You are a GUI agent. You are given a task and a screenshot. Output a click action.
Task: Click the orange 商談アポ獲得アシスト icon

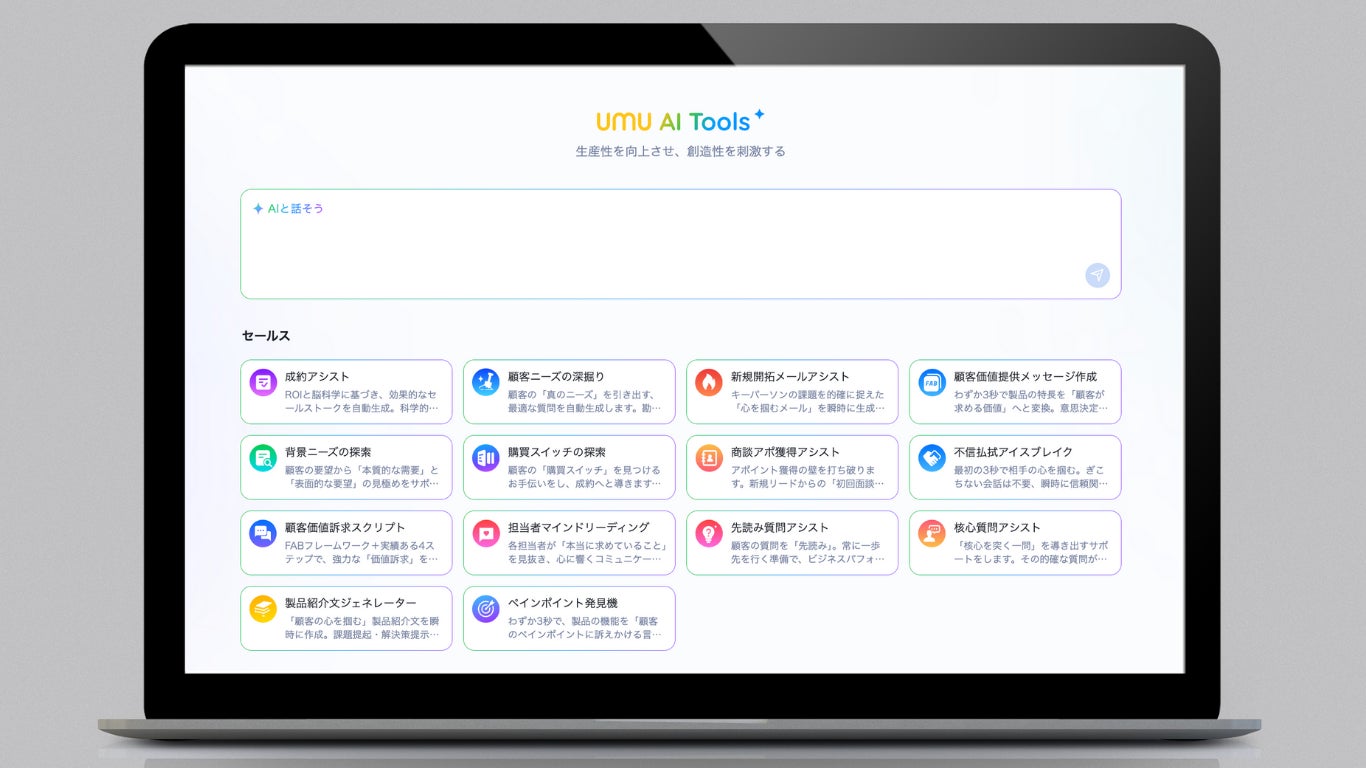(x=709, y=458)
